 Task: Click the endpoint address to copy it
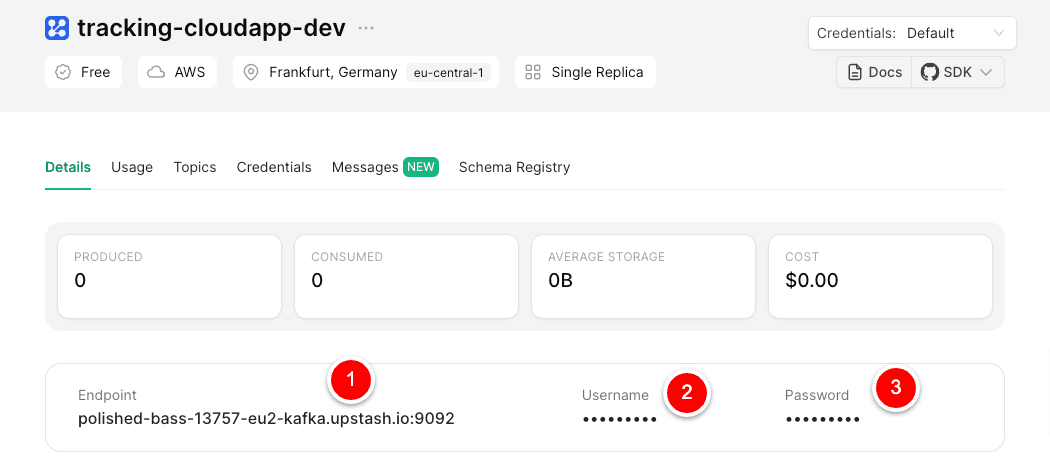[266, 419]
